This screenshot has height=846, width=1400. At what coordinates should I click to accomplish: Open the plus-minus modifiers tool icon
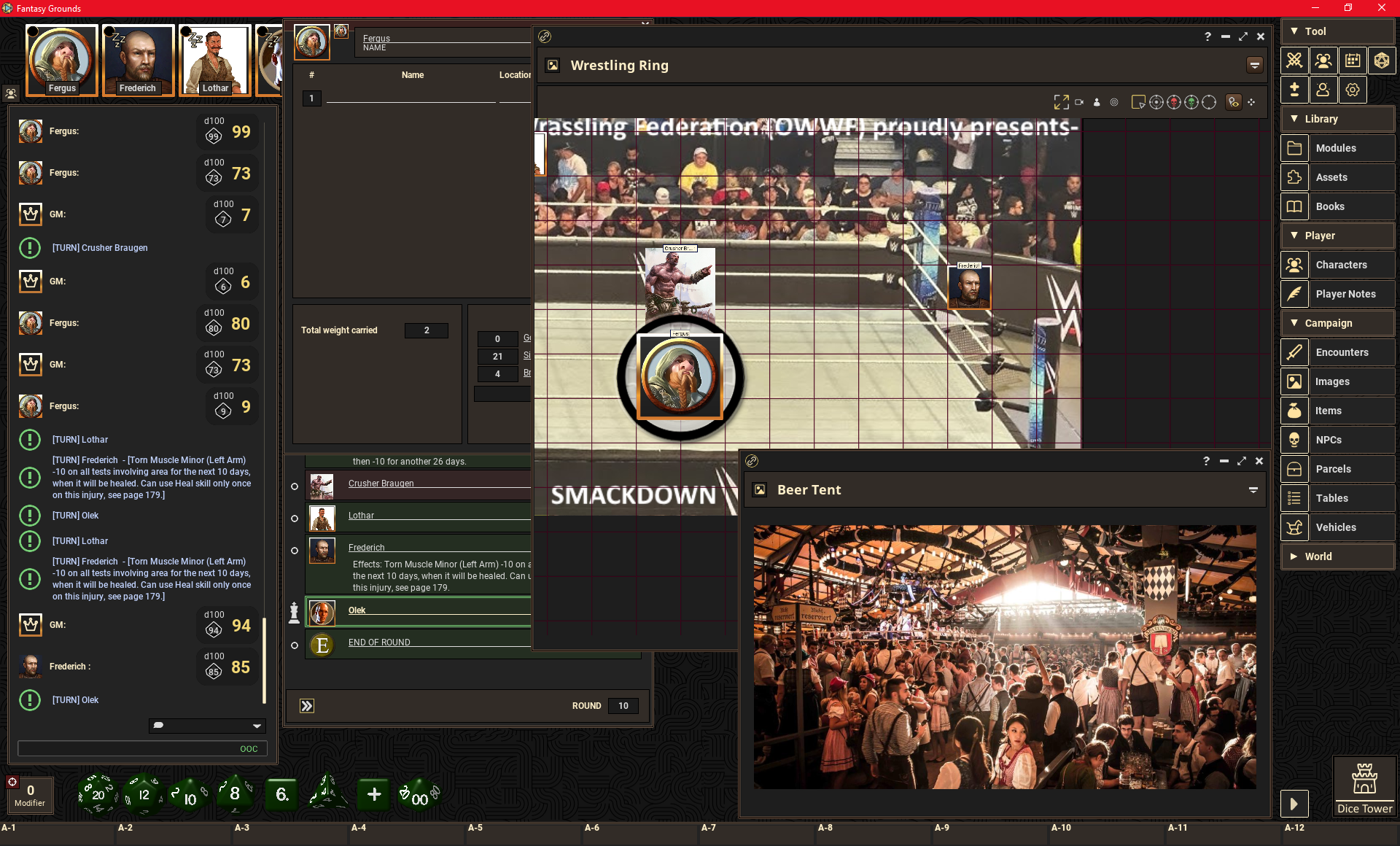(x=1294, y=90)
